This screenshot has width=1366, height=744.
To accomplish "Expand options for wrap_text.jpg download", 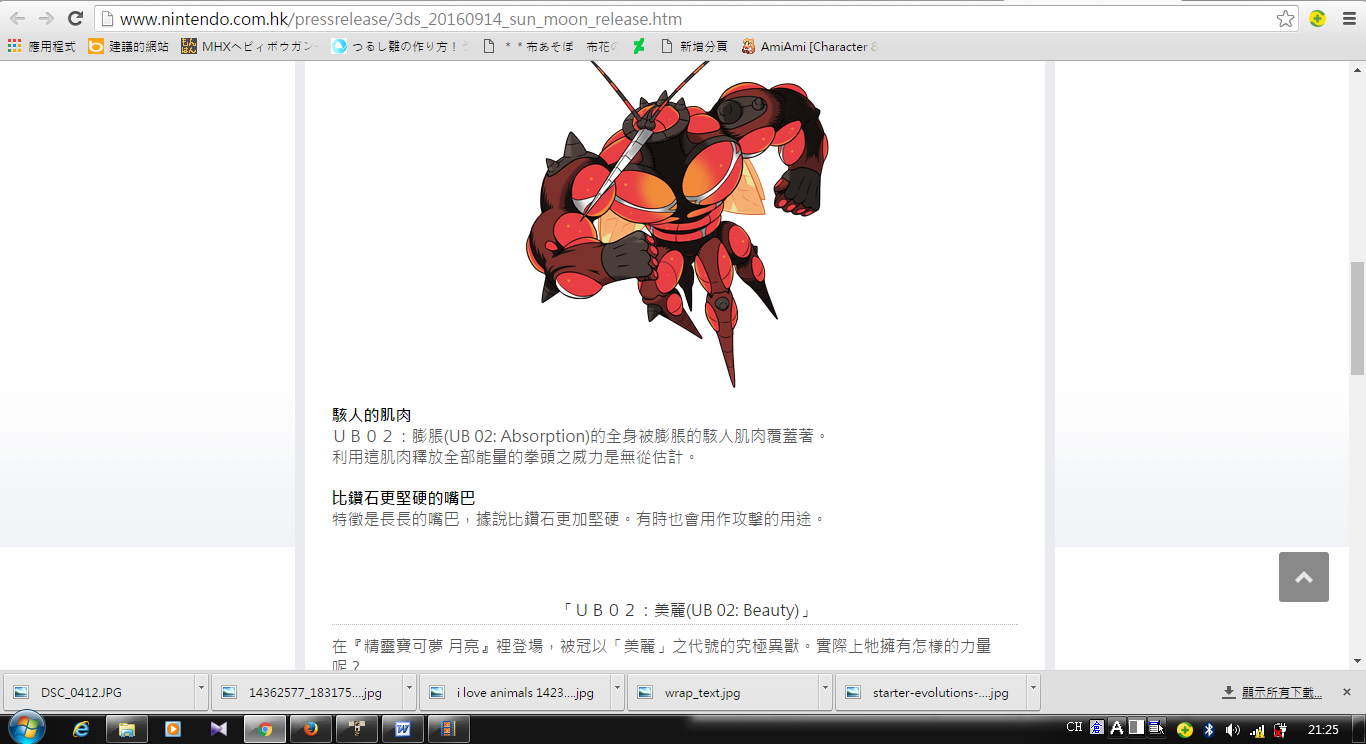I will pos(825,692).
